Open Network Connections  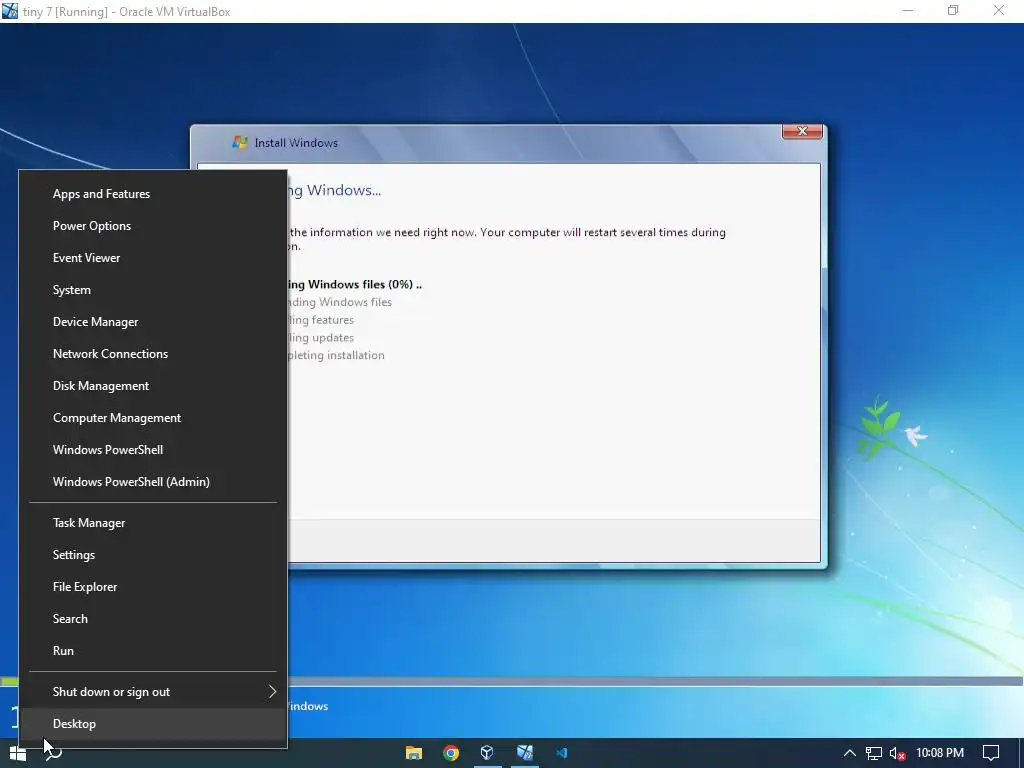(x=153, y=354)
